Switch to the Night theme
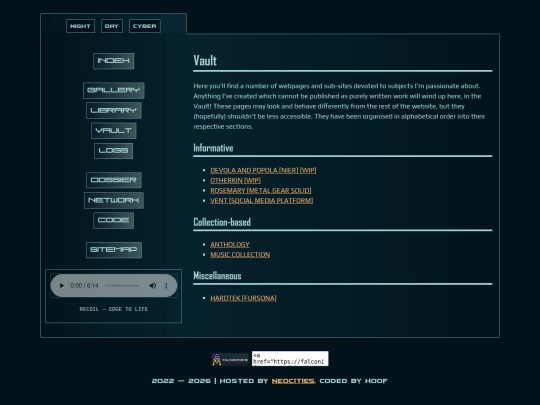Screen dimensions: 540x405 [80, 26]
